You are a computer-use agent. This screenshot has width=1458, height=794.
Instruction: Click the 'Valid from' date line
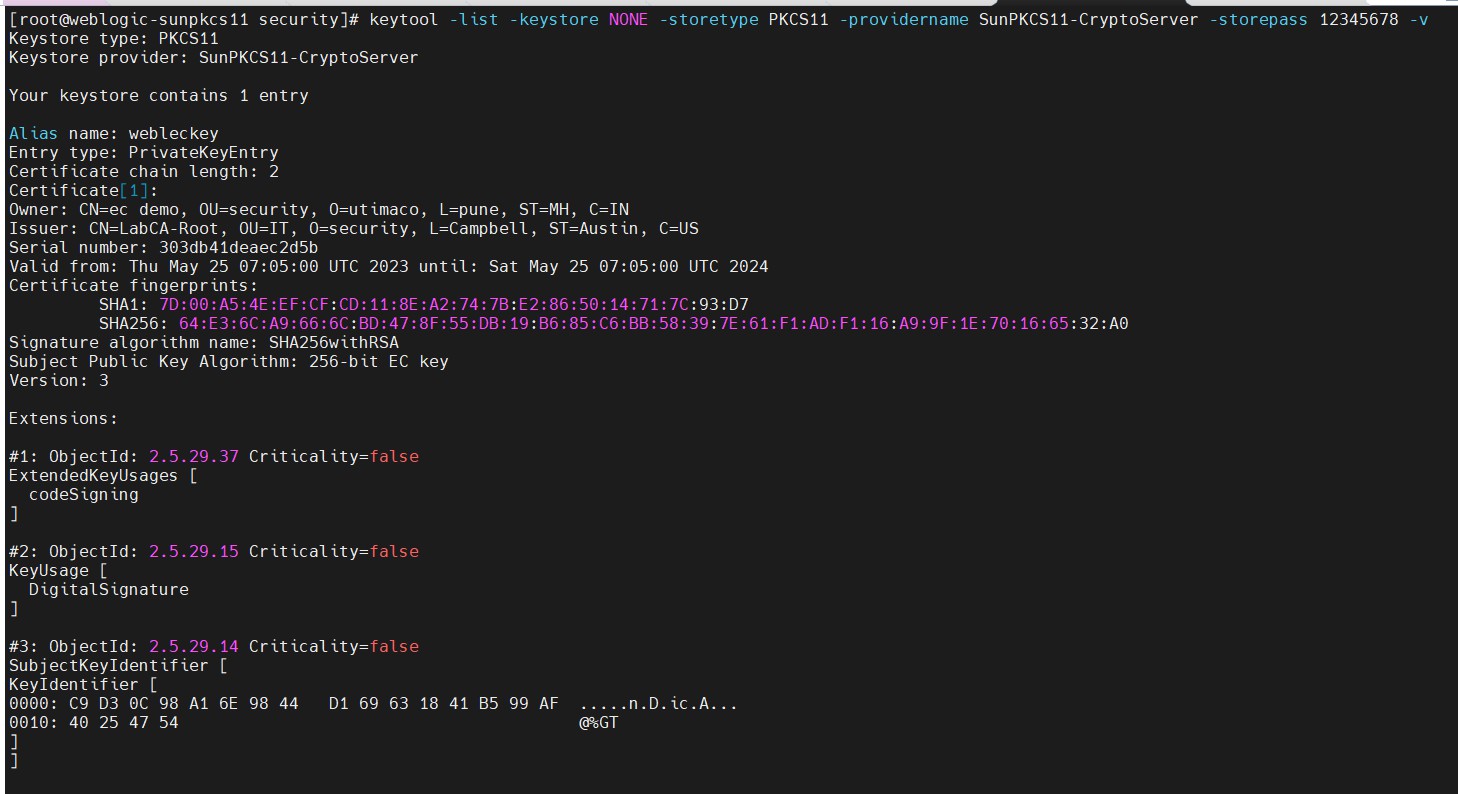pos(388,267)
